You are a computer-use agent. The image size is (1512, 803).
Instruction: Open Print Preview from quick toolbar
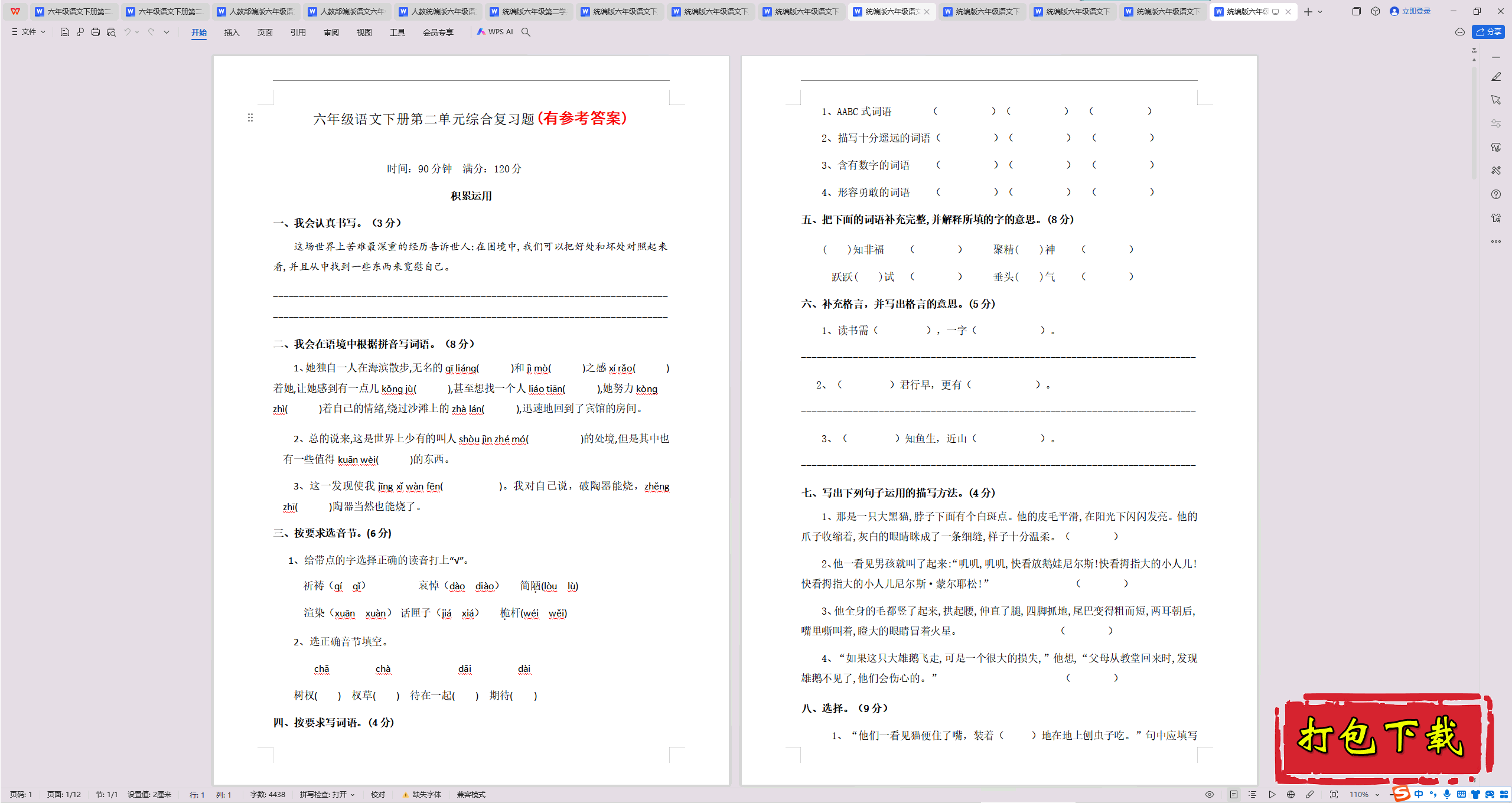111,32
